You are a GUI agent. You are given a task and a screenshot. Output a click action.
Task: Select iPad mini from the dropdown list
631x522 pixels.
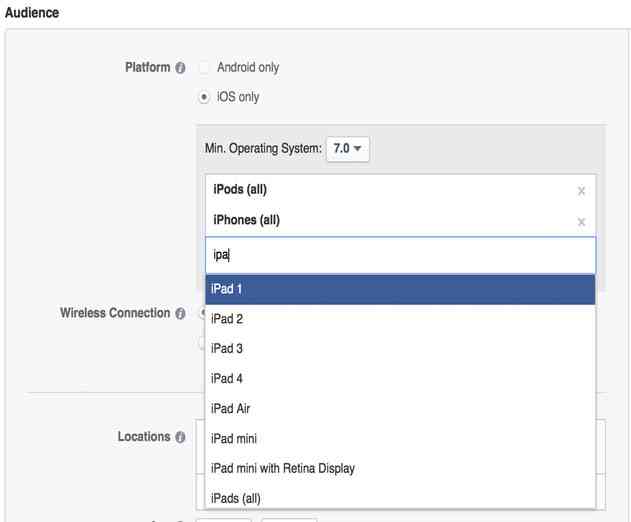400,438
